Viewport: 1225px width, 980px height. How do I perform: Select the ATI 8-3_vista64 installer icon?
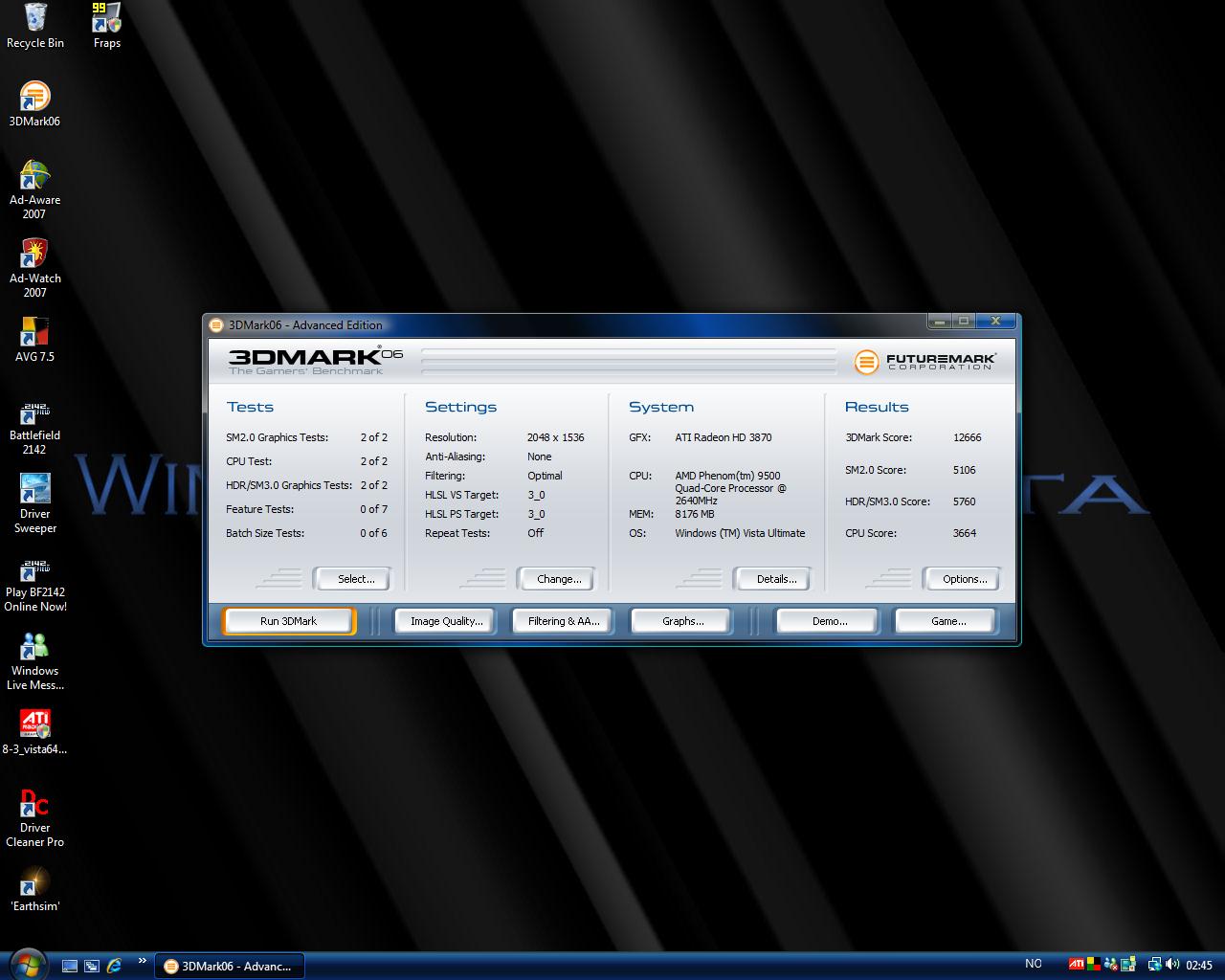[34, 733]
